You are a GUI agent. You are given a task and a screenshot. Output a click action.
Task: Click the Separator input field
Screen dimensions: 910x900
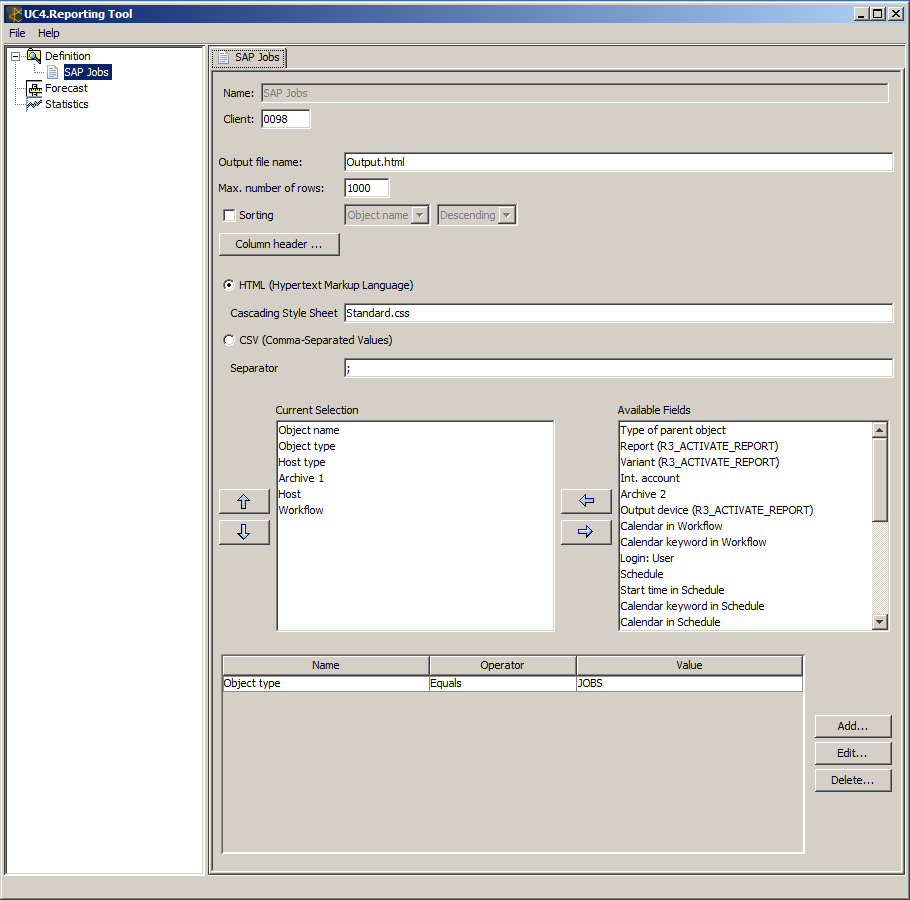[618, 368]
